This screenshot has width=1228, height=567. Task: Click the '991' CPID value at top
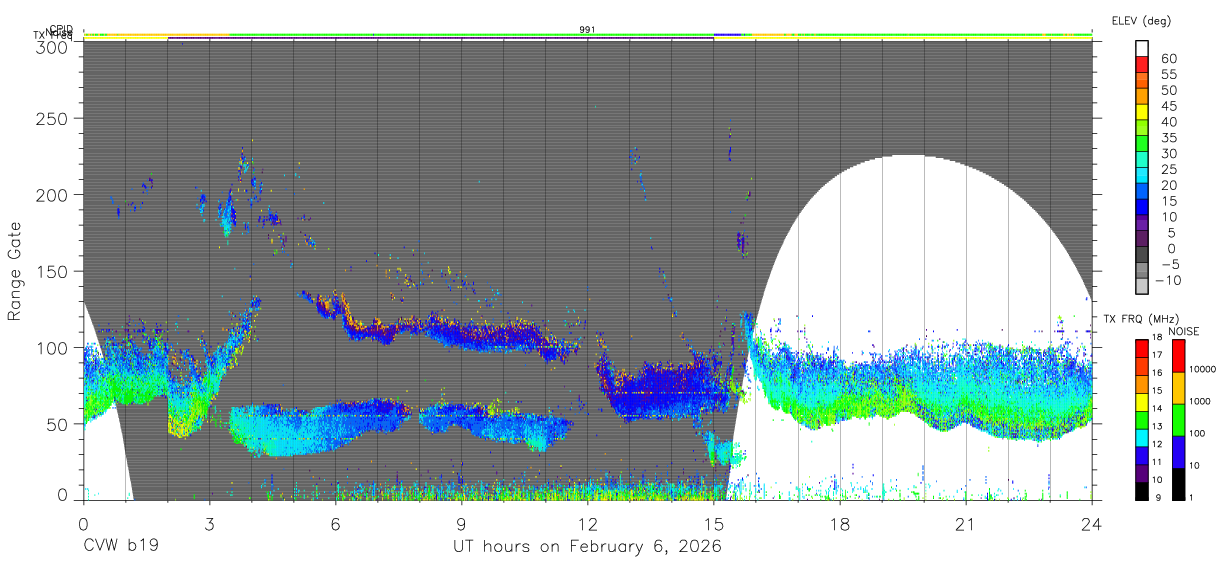pyautogui.click(x=588, y=29)
